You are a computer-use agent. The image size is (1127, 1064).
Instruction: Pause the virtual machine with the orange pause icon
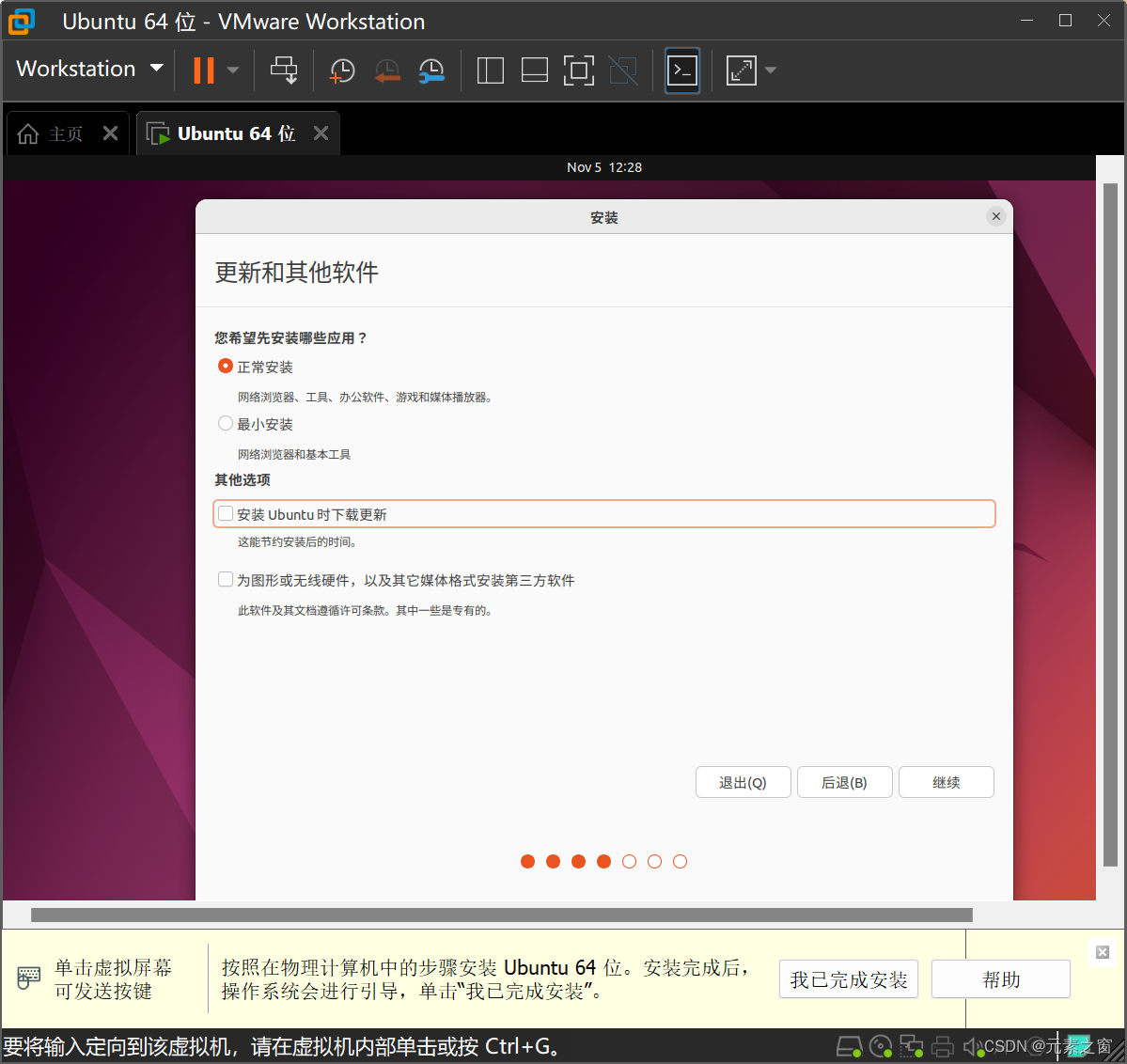tap(204, 70)
